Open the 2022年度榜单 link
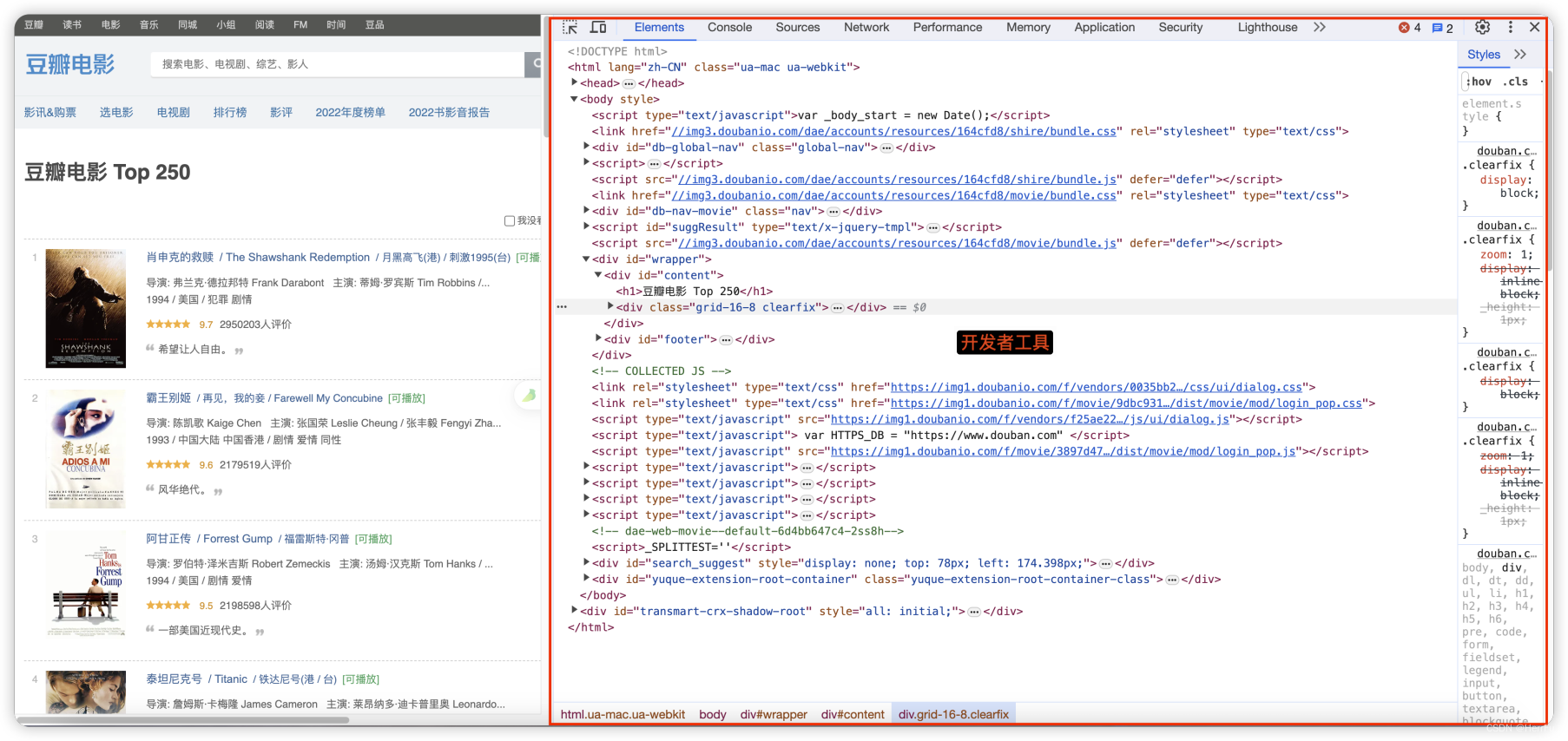 click(350, 113)
